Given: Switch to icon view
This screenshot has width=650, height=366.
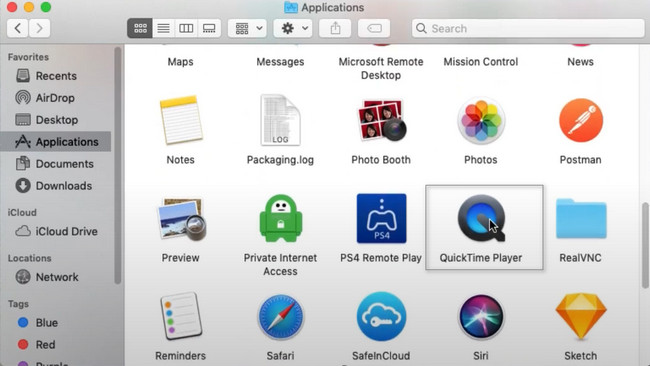Looking at the screenshot, I should tap(140, 28).
